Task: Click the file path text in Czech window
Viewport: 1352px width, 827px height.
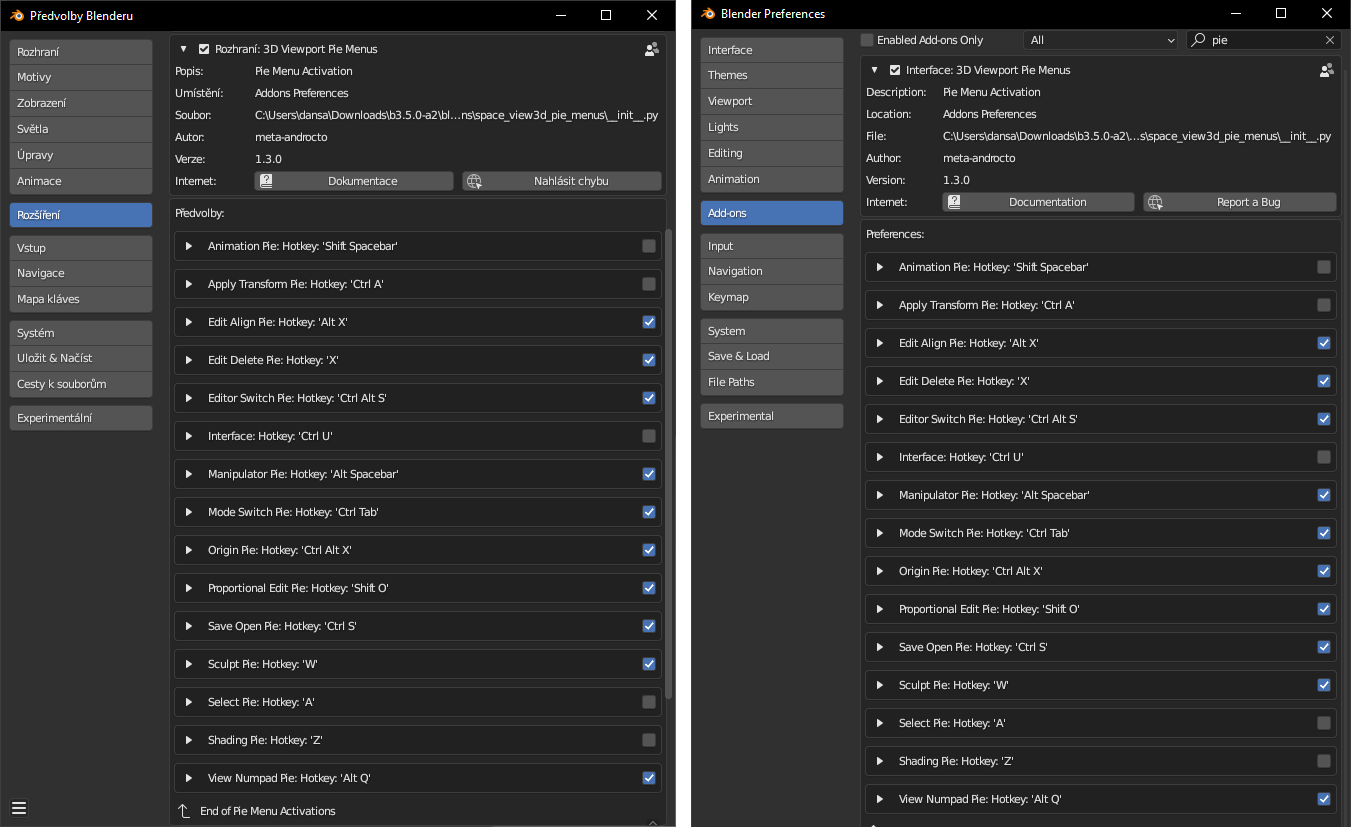Action: tap(456, 115)
